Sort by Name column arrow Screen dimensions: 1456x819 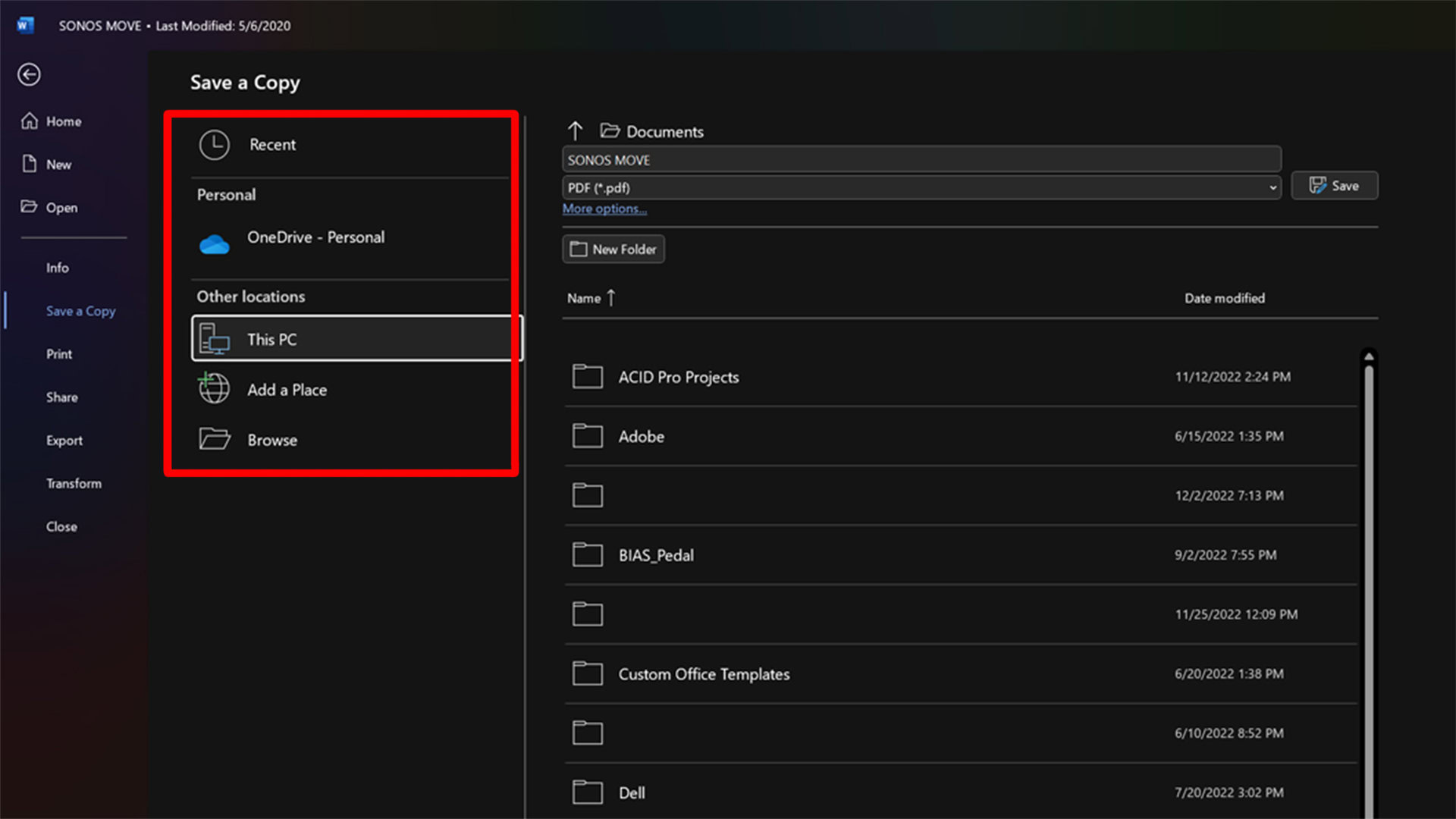[x=610, y=298]
